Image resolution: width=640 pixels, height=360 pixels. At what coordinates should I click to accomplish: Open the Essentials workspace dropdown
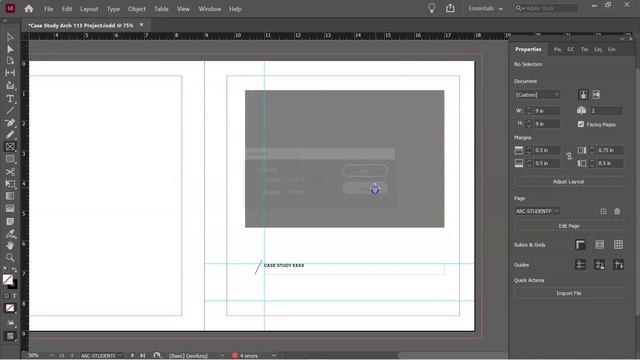pos(485,9)
